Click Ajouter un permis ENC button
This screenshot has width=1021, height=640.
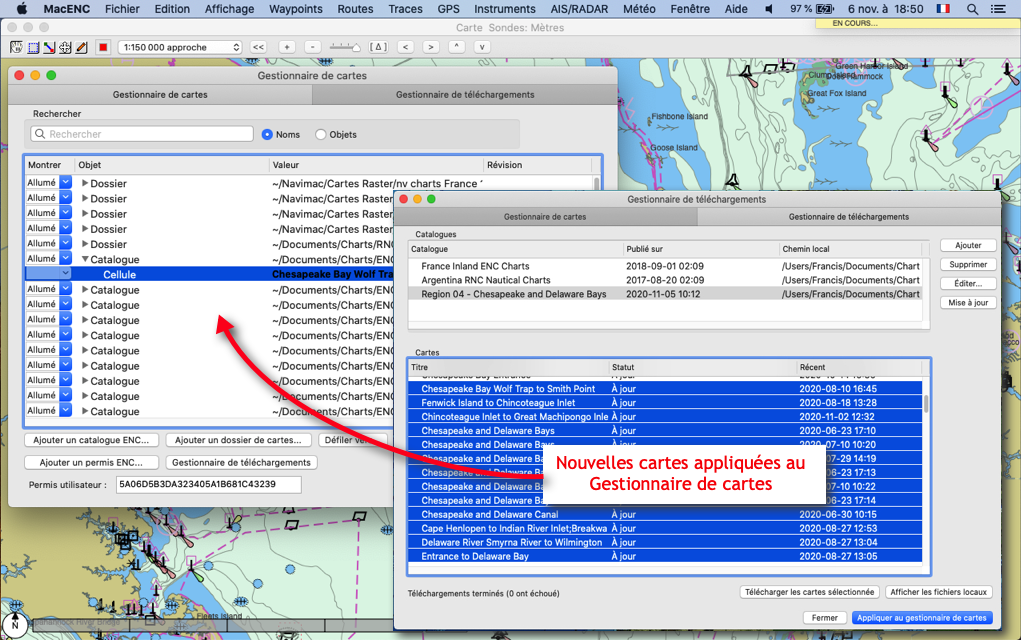(x=91, y=462)
